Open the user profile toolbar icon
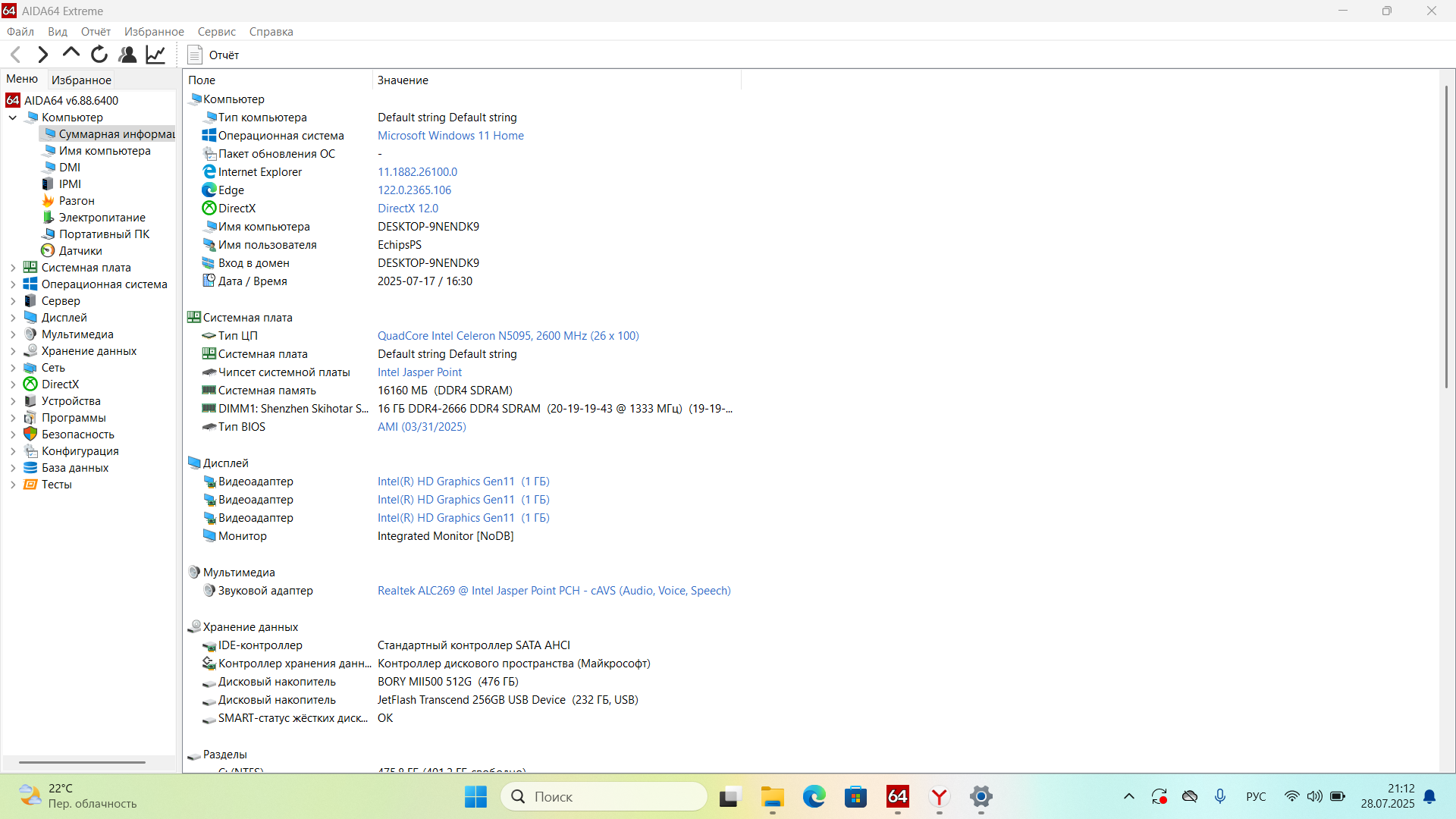Image resolution: width=1456 pixels, height=819 pixels. coord(127,55)
